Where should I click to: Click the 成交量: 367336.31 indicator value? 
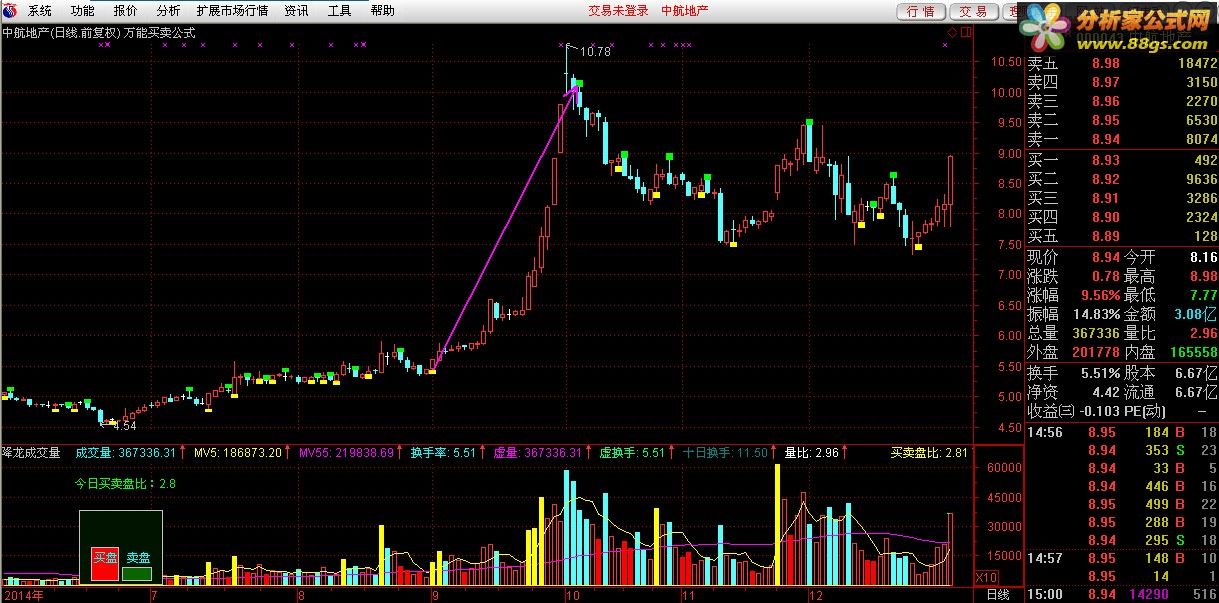coord(126,453)
